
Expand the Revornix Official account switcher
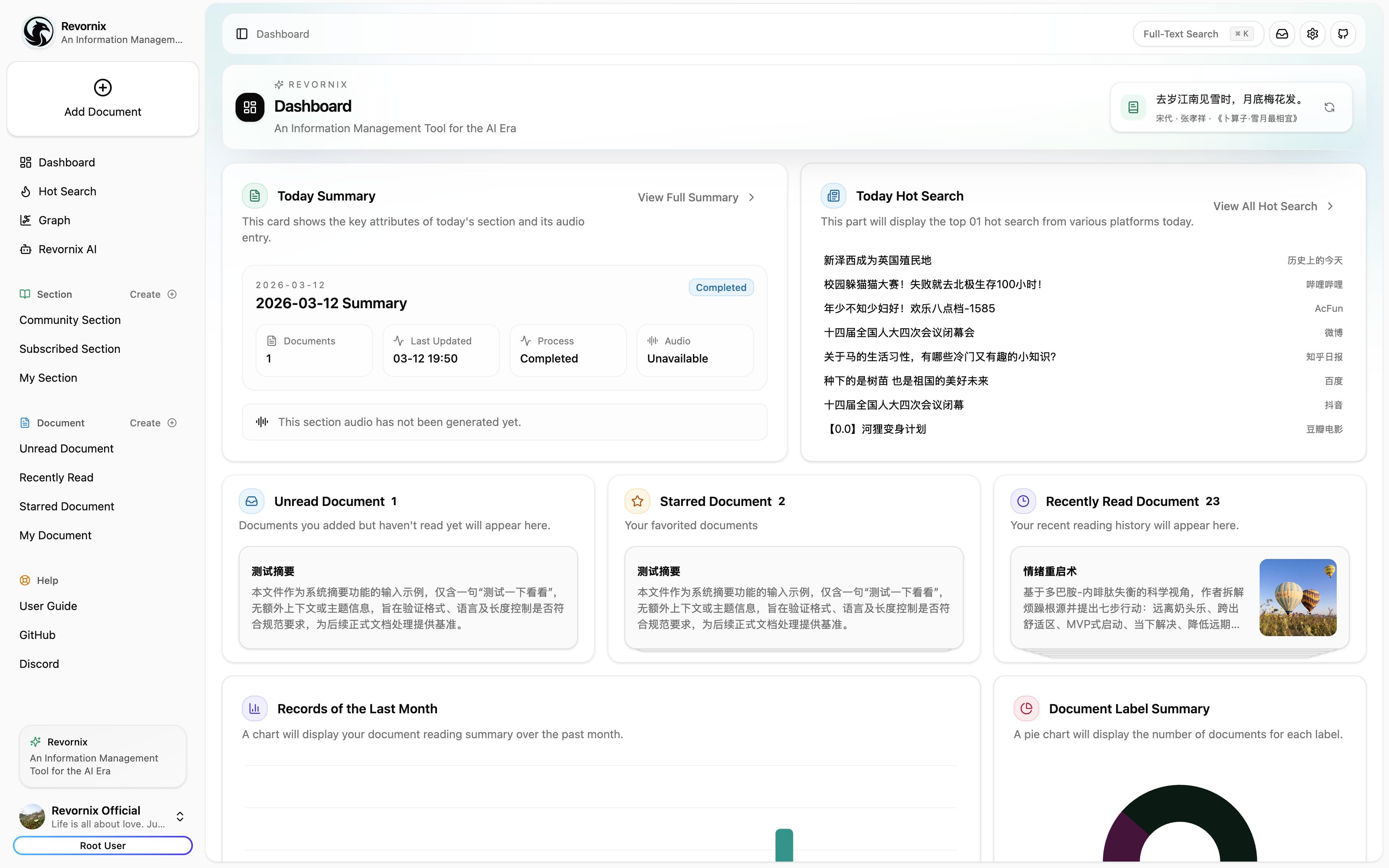(x=180, y=816)
